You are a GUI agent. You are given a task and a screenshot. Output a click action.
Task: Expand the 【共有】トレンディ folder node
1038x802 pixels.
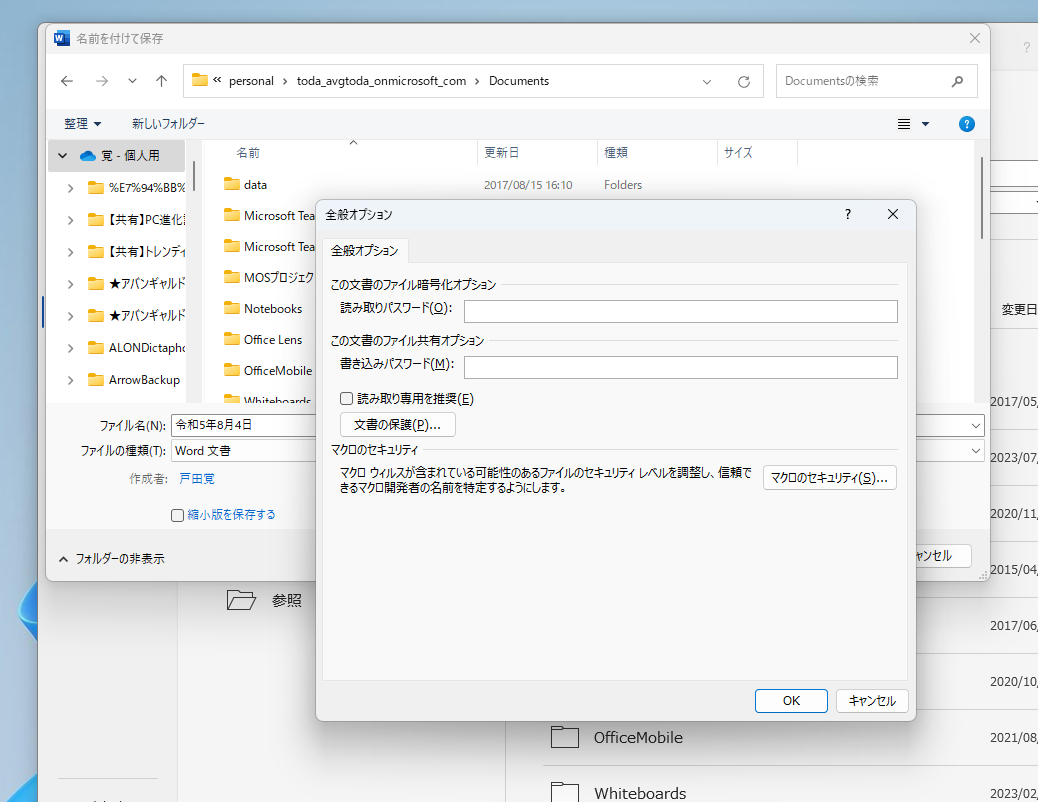coord(70,252)
